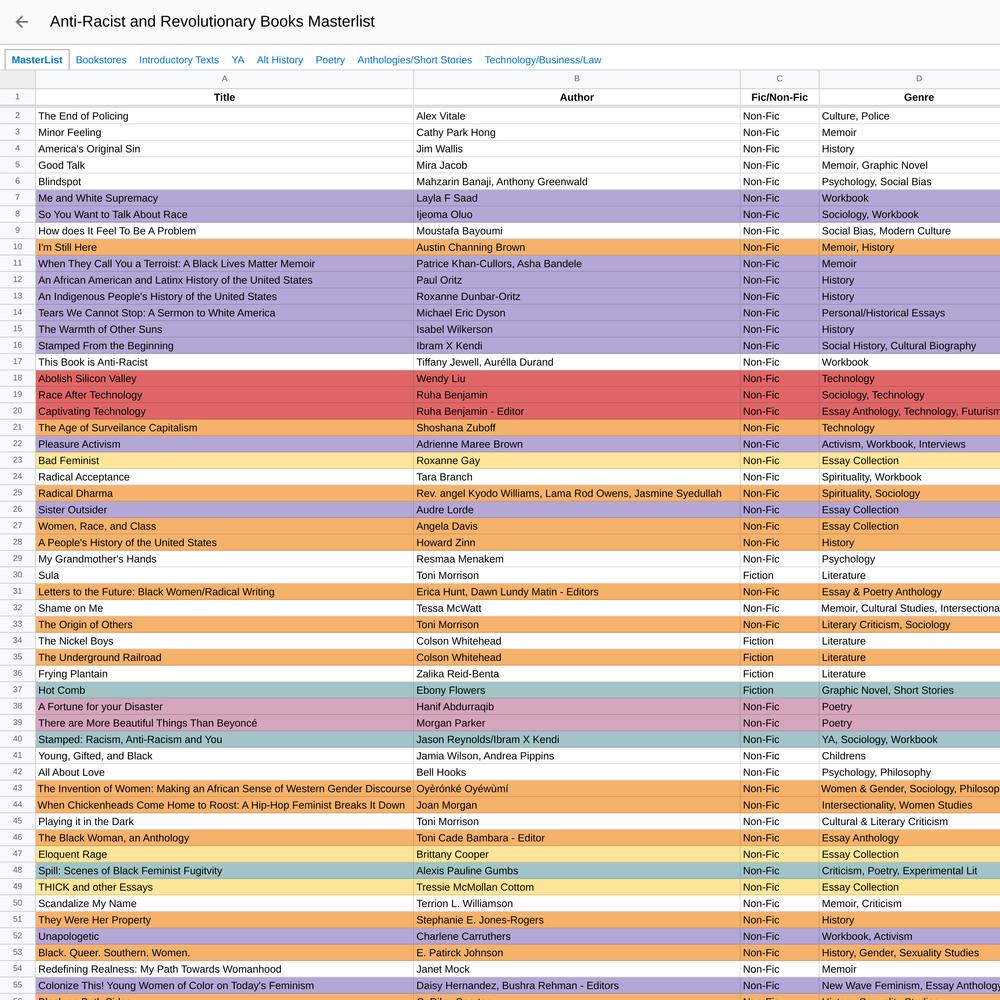The width and height of the screenshot is (1000, 1000).
Task: Select the "Sister Outsider" title cell
Action: point(224,510)
